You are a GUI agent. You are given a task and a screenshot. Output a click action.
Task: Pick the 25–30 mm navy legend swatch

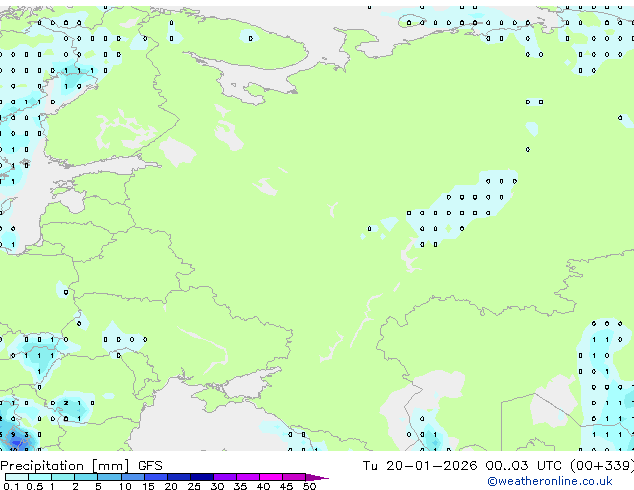[202, 477]
